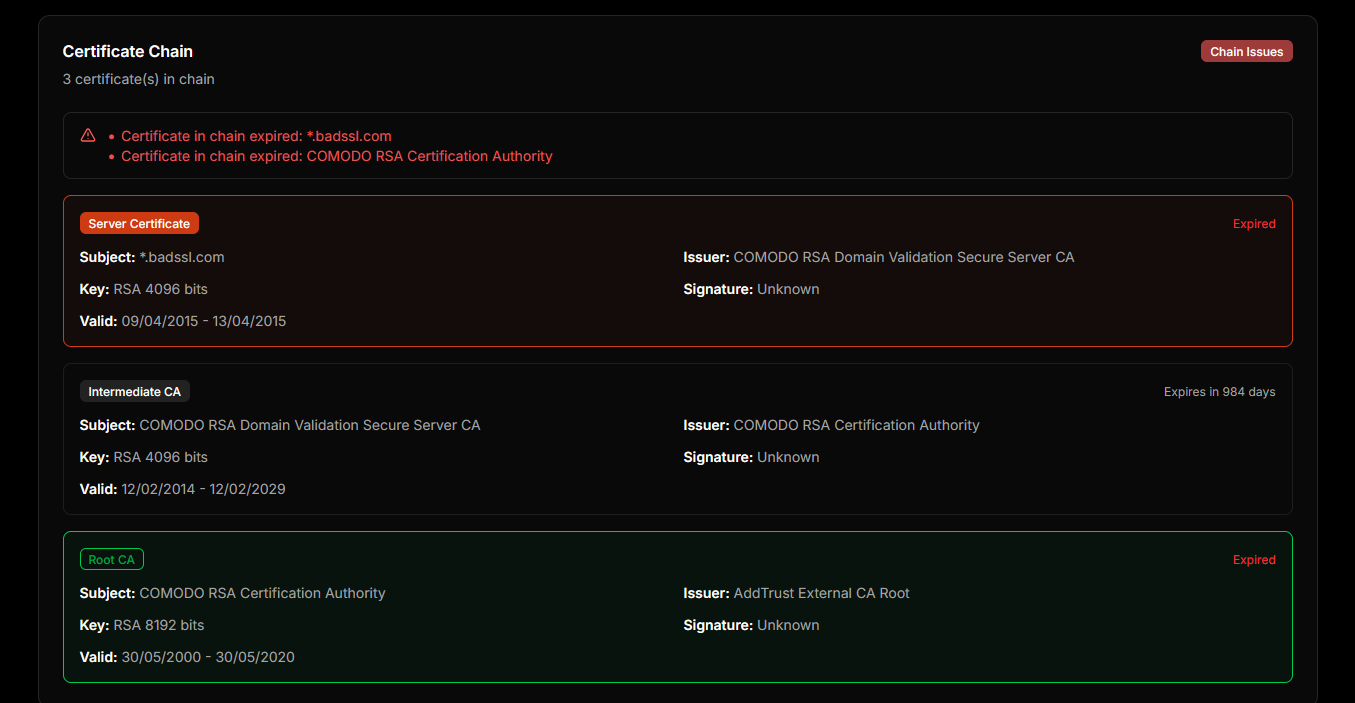
Task: Click the Intermediate CA subject value
Action: [x=310, y=425]
